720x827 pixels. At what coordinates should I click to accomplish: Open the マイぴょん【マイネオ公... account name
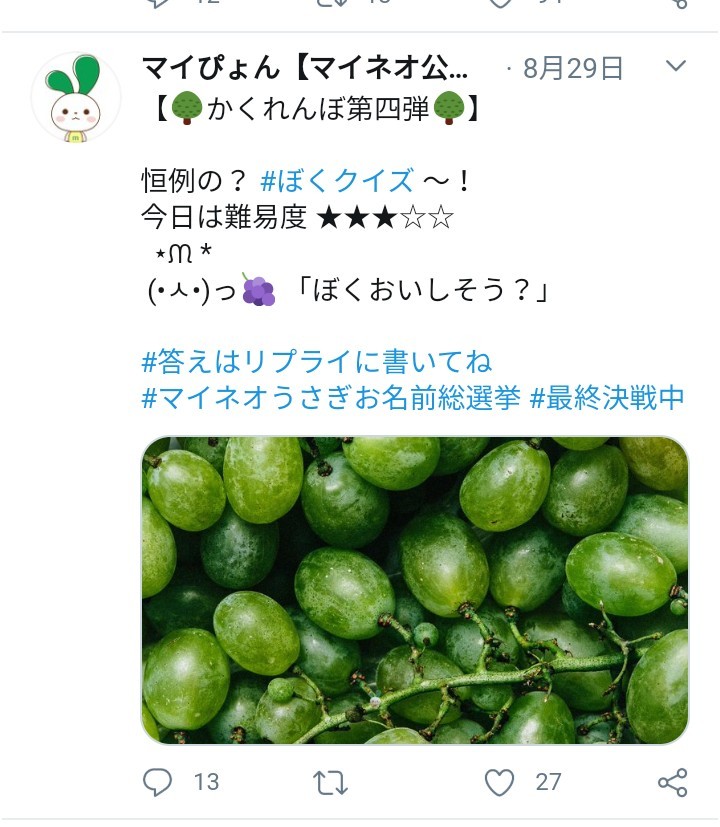point(304,68)
